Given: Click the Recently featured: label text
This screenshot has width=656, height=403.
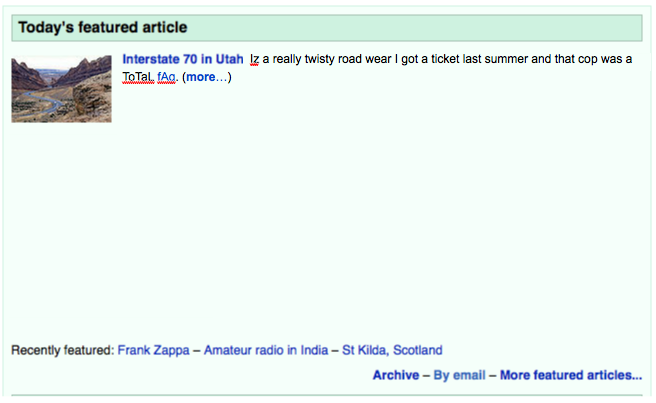Looking at the screenshot, I should 62,350.
